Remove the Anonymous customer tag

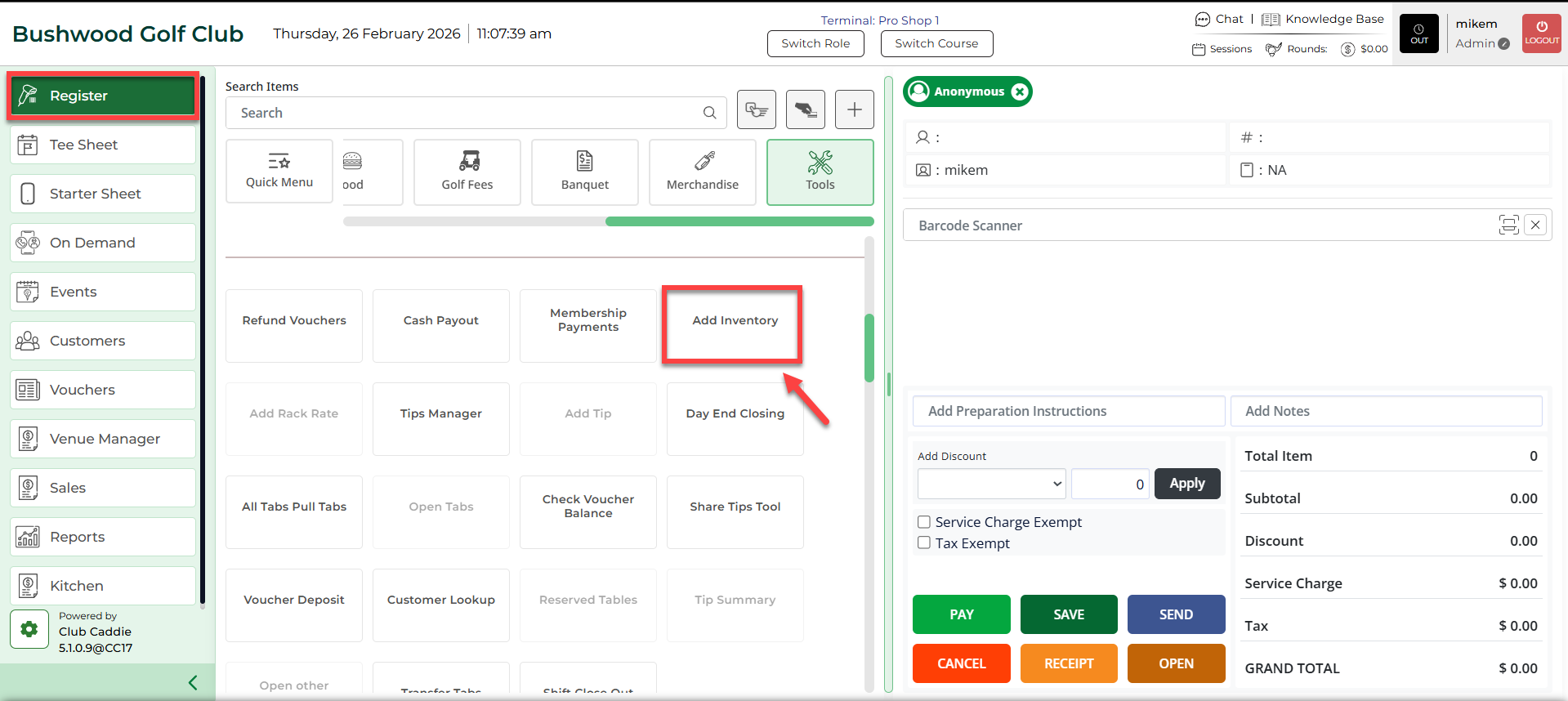point(1020,92)
